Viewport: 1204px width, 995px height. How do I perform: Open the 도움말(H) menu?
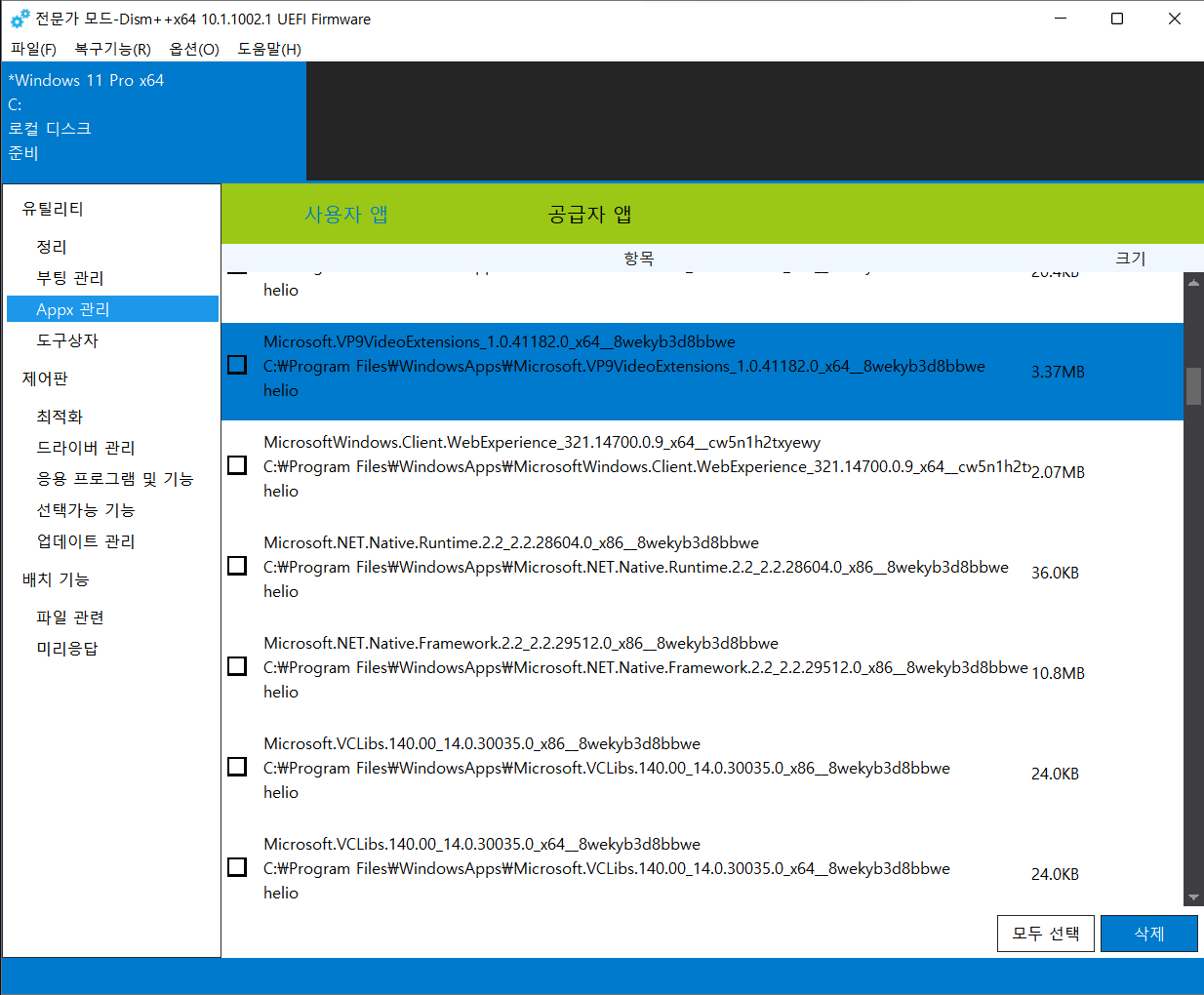click(x=268, y=49)
